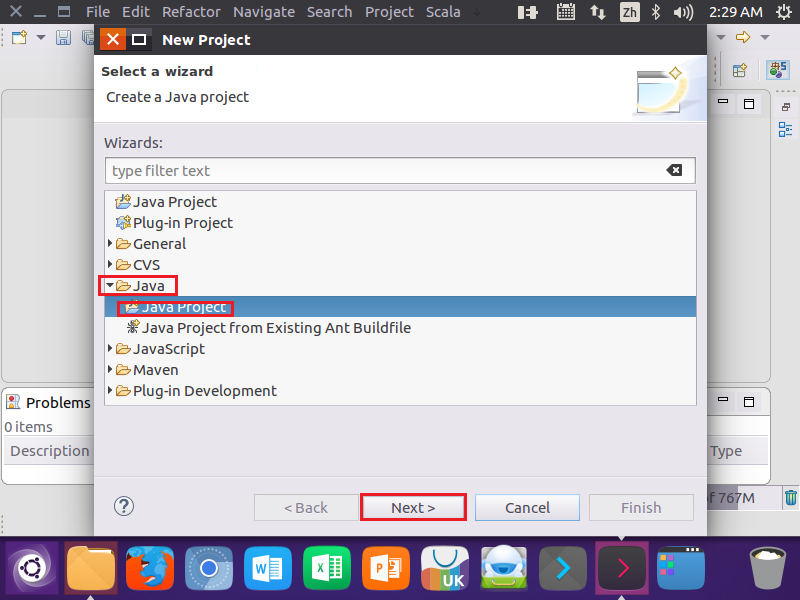The height and width of the screenshot is (600, 800).
Task: Open the Project menu
Action: [x=389, y=12]
